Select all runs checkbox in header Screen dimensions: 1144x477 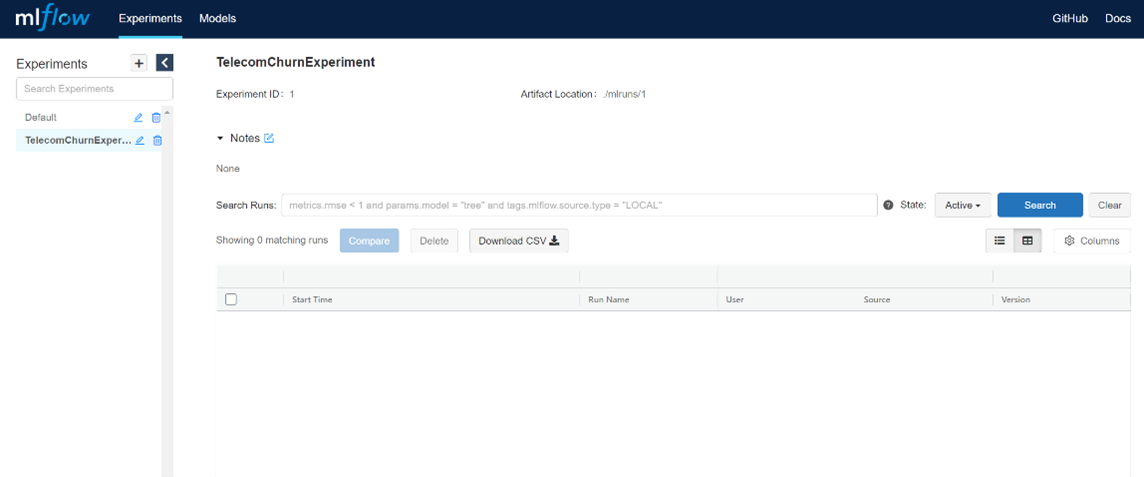231,299
